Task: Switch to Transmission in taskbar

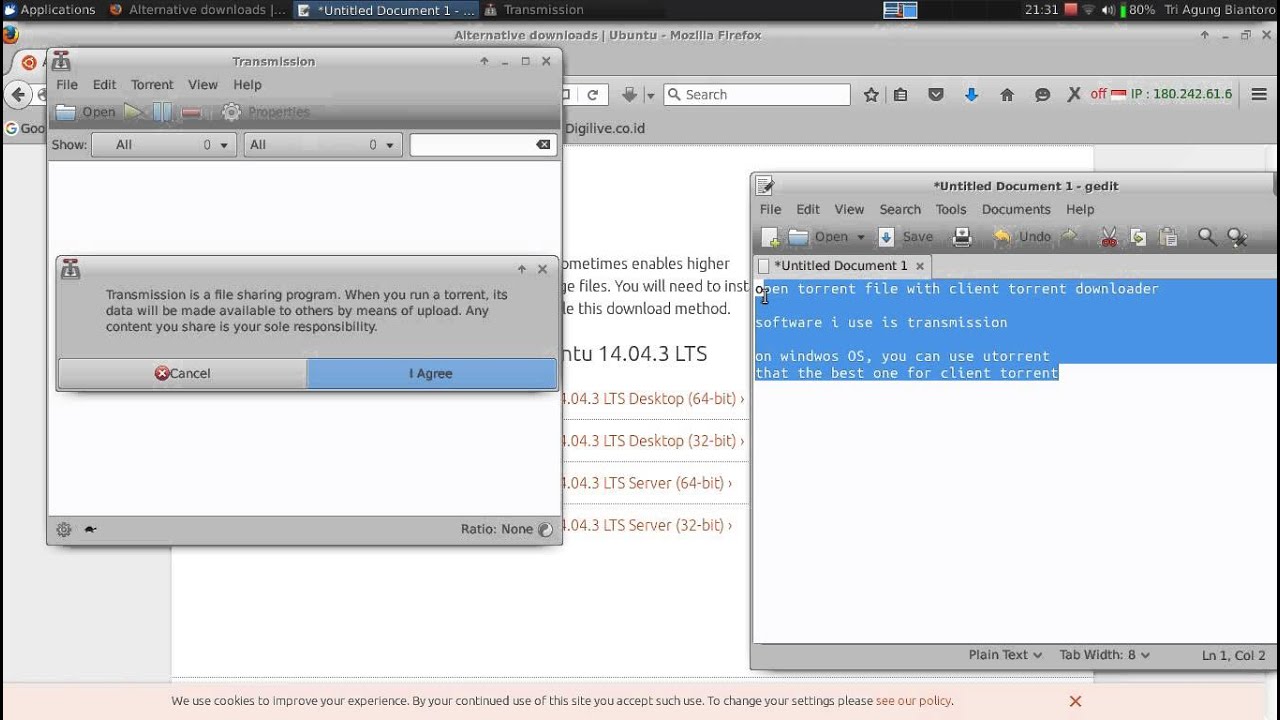Action: point(534,10)
